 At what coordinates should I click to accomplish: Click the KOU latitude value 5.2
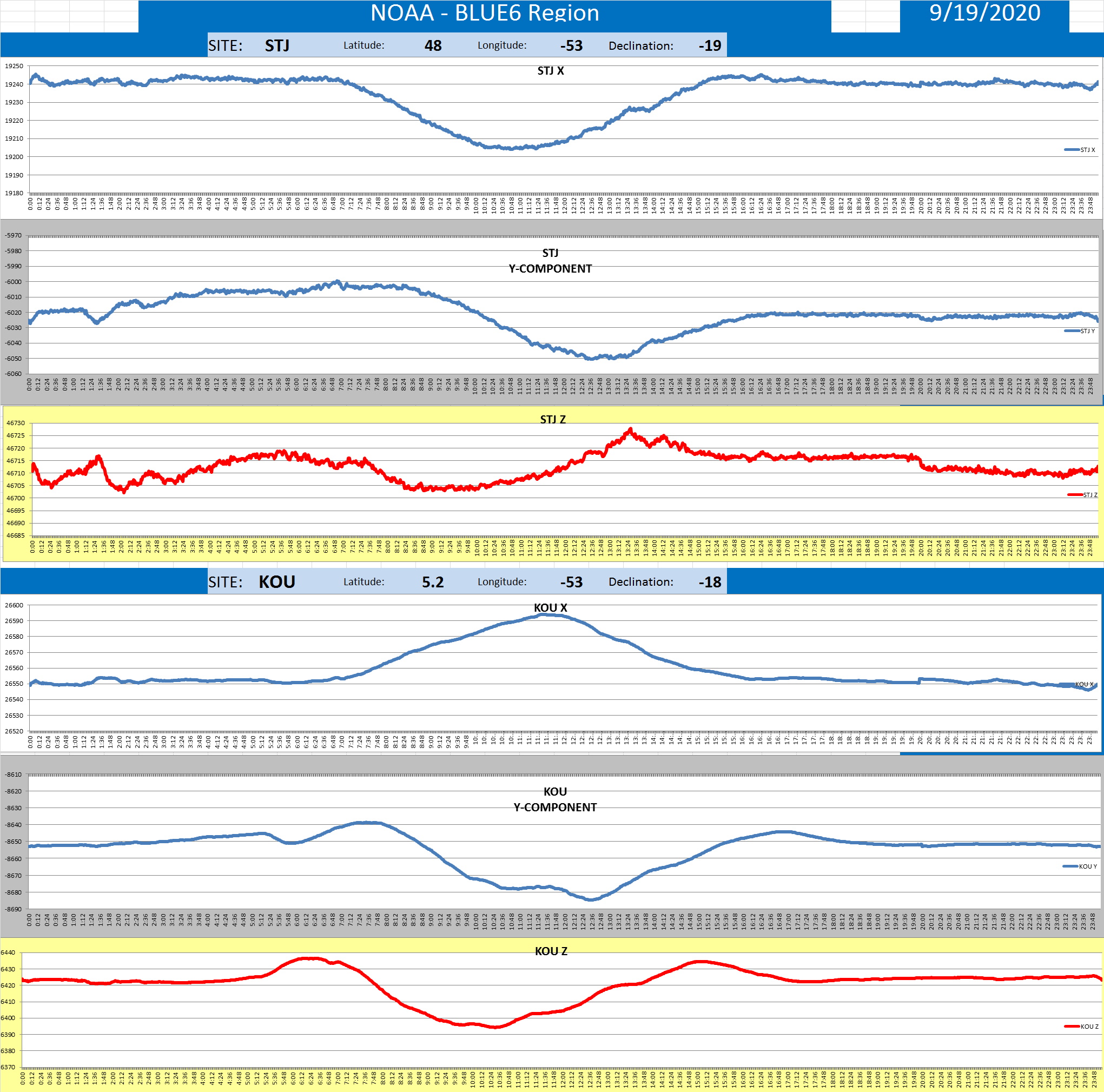point(433,582)
